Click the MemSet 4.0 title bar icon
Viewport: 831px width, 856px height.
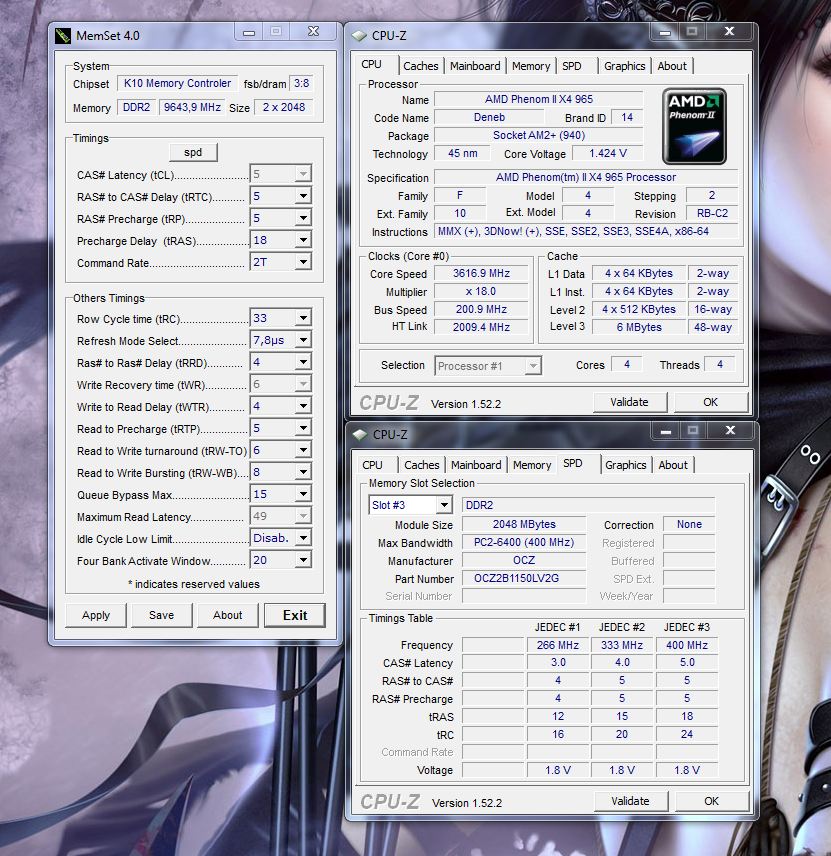tap(63, 35)
